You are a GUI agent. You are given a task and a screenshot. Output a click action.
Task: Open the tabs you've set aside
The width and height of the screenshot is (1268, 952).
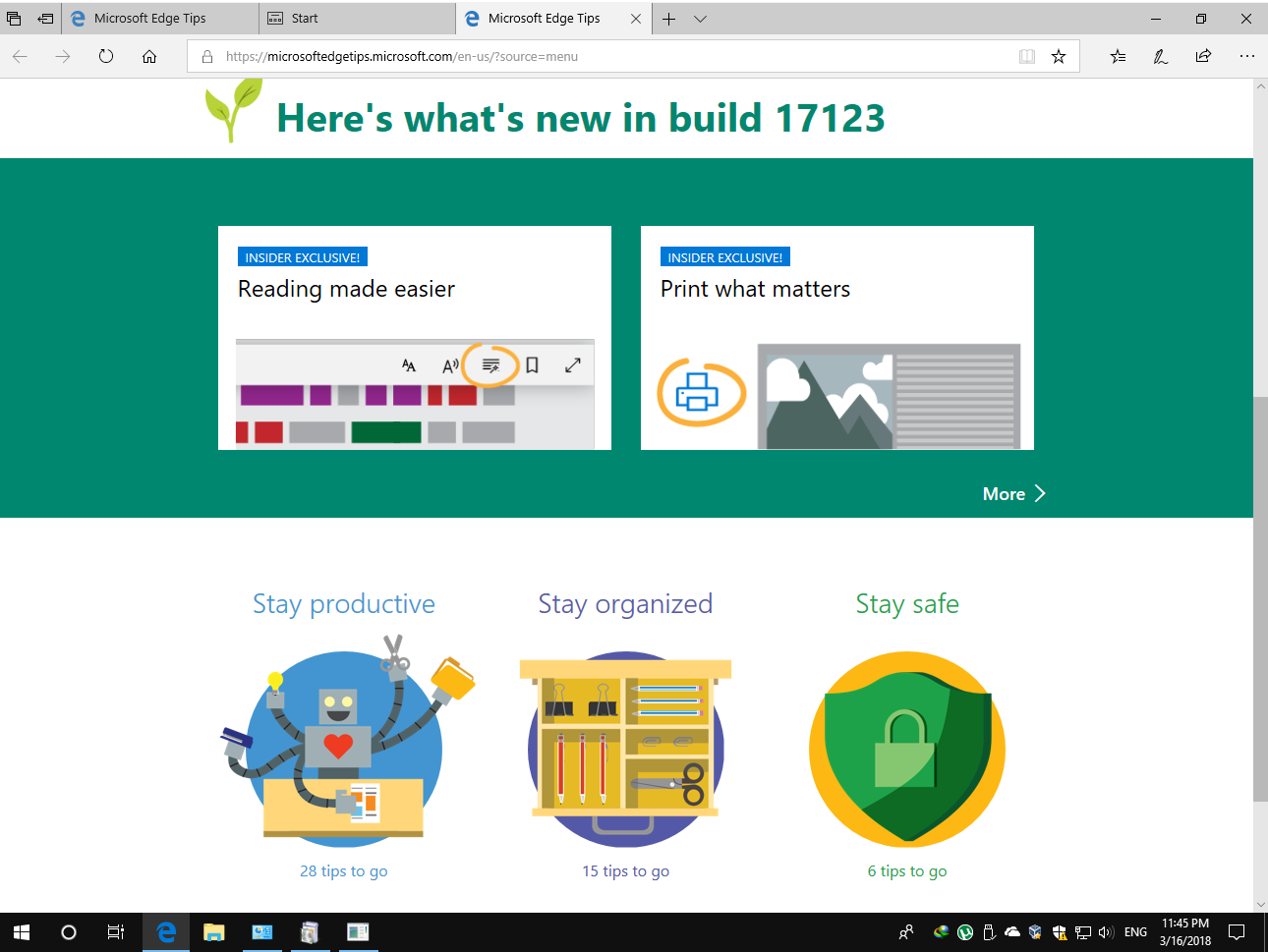(x=14, y=19)
